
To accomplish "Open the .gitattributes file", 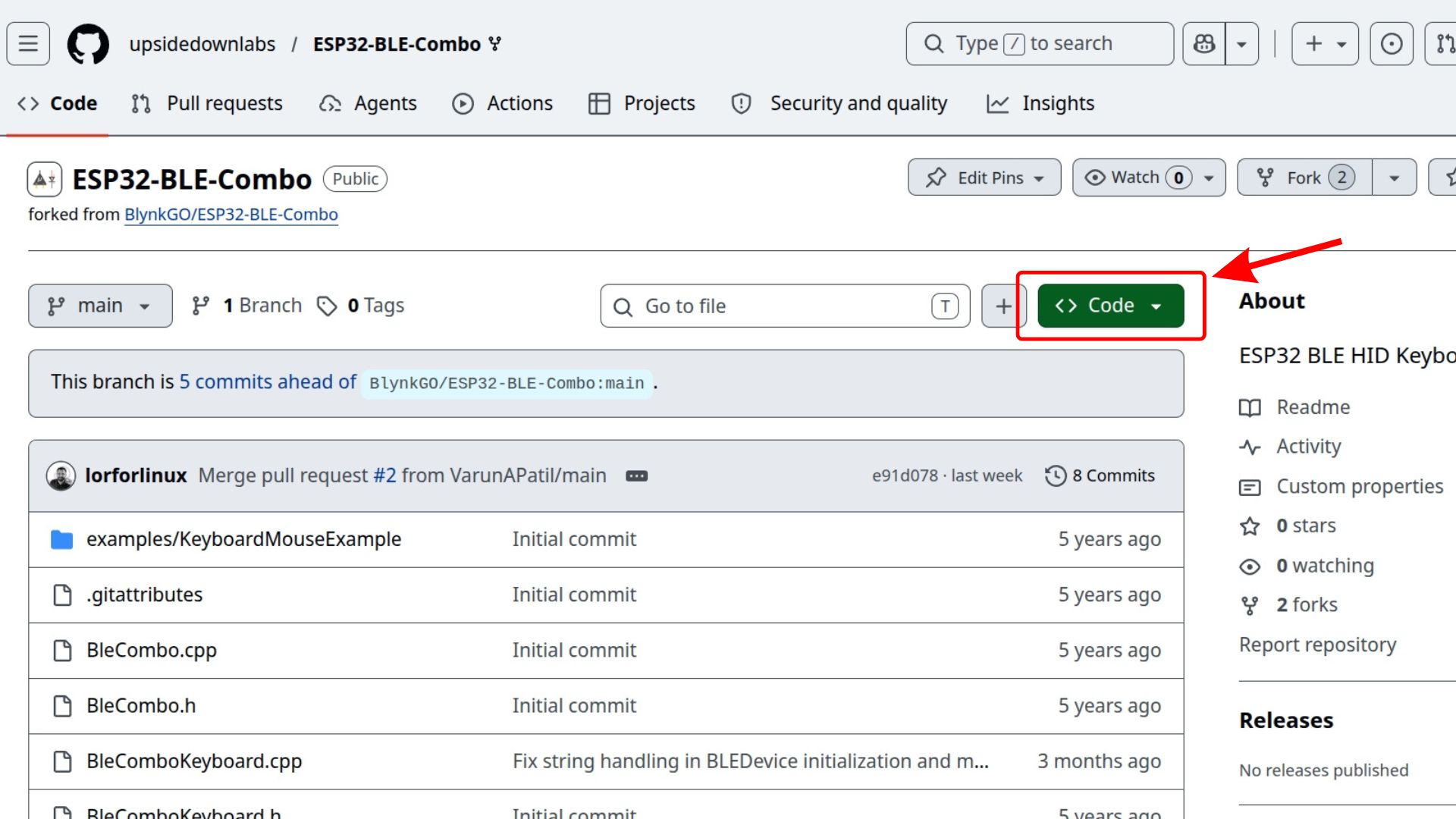I will click(144, 595).
